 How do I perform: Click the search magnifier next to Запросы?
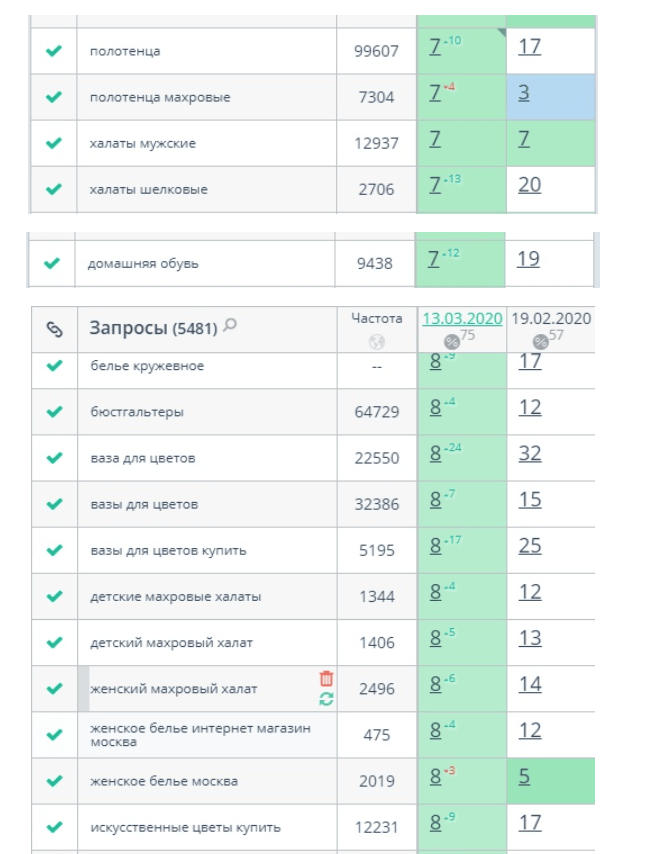[231, 325]
